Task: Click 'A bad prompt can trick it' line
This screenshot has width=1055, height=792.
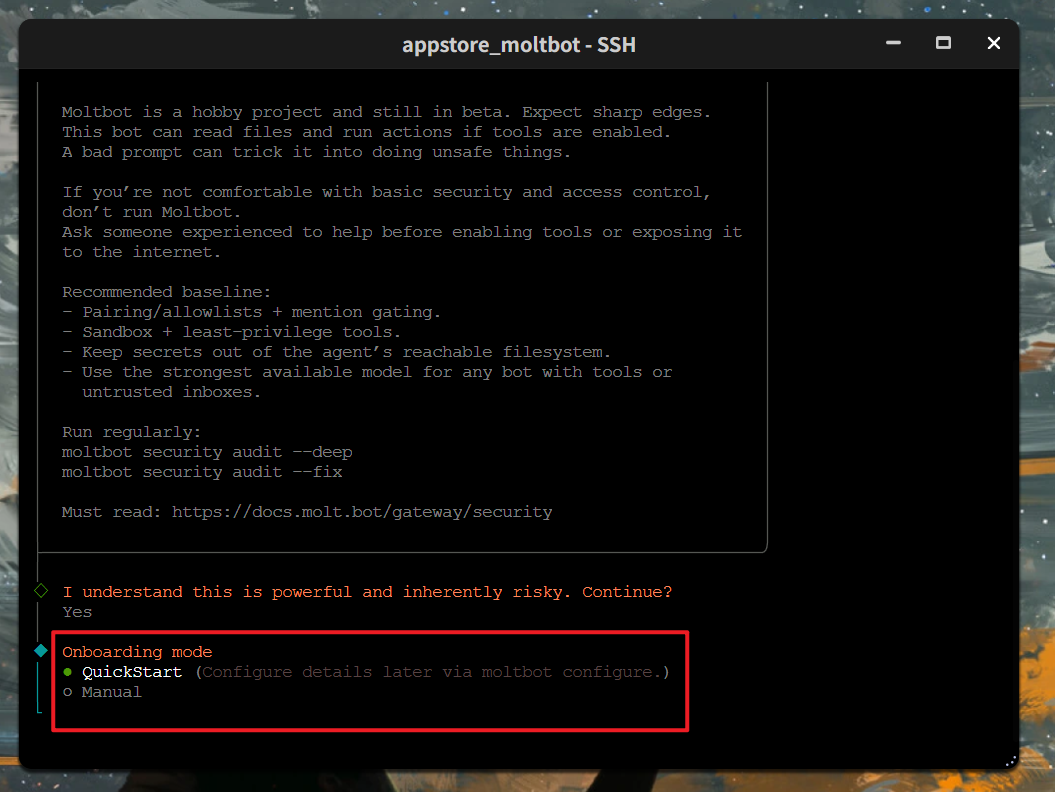Action: (316, 153)
